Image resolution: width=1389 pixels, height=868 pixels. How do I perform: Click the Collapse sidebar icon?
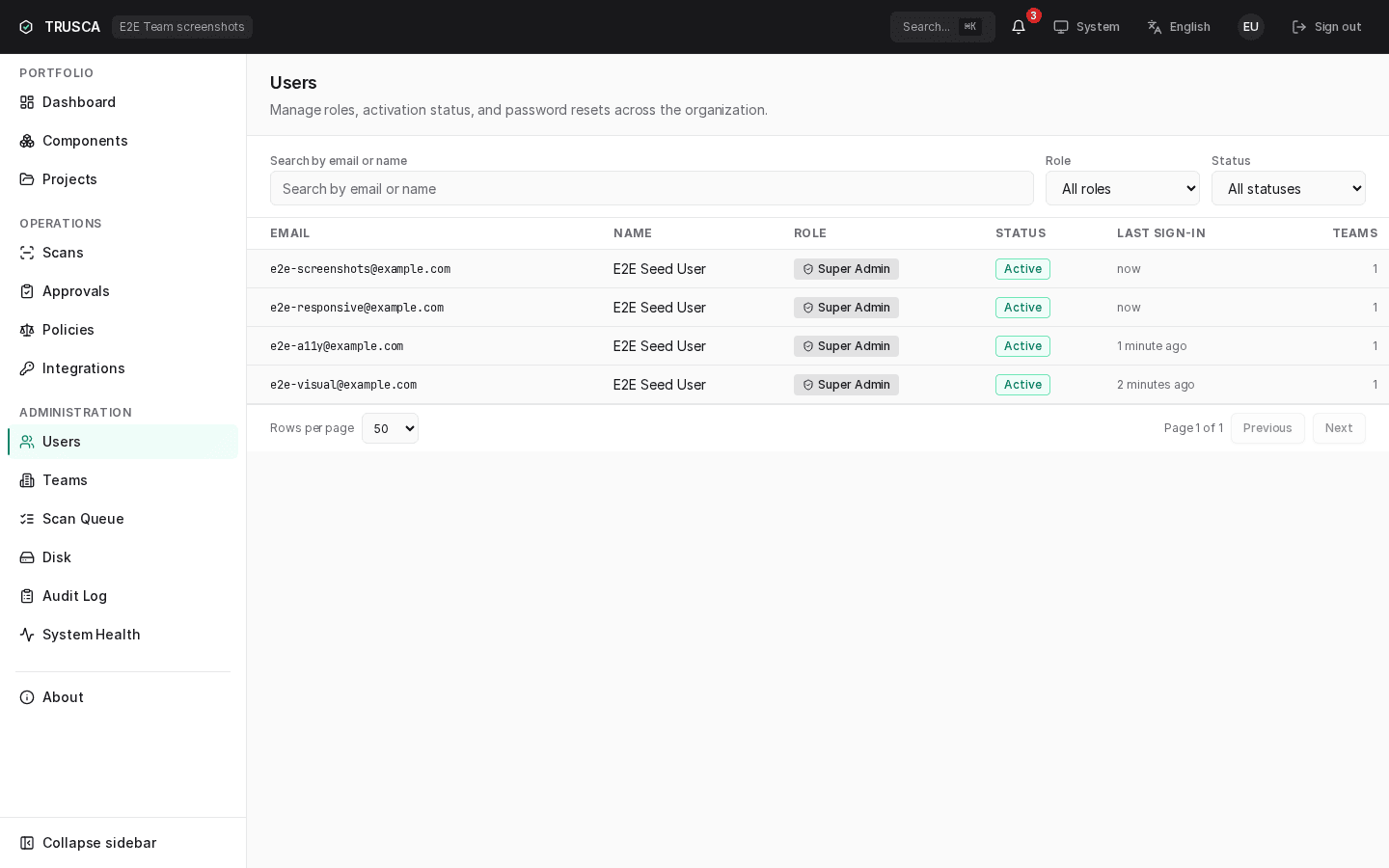[x=27, y=843]
